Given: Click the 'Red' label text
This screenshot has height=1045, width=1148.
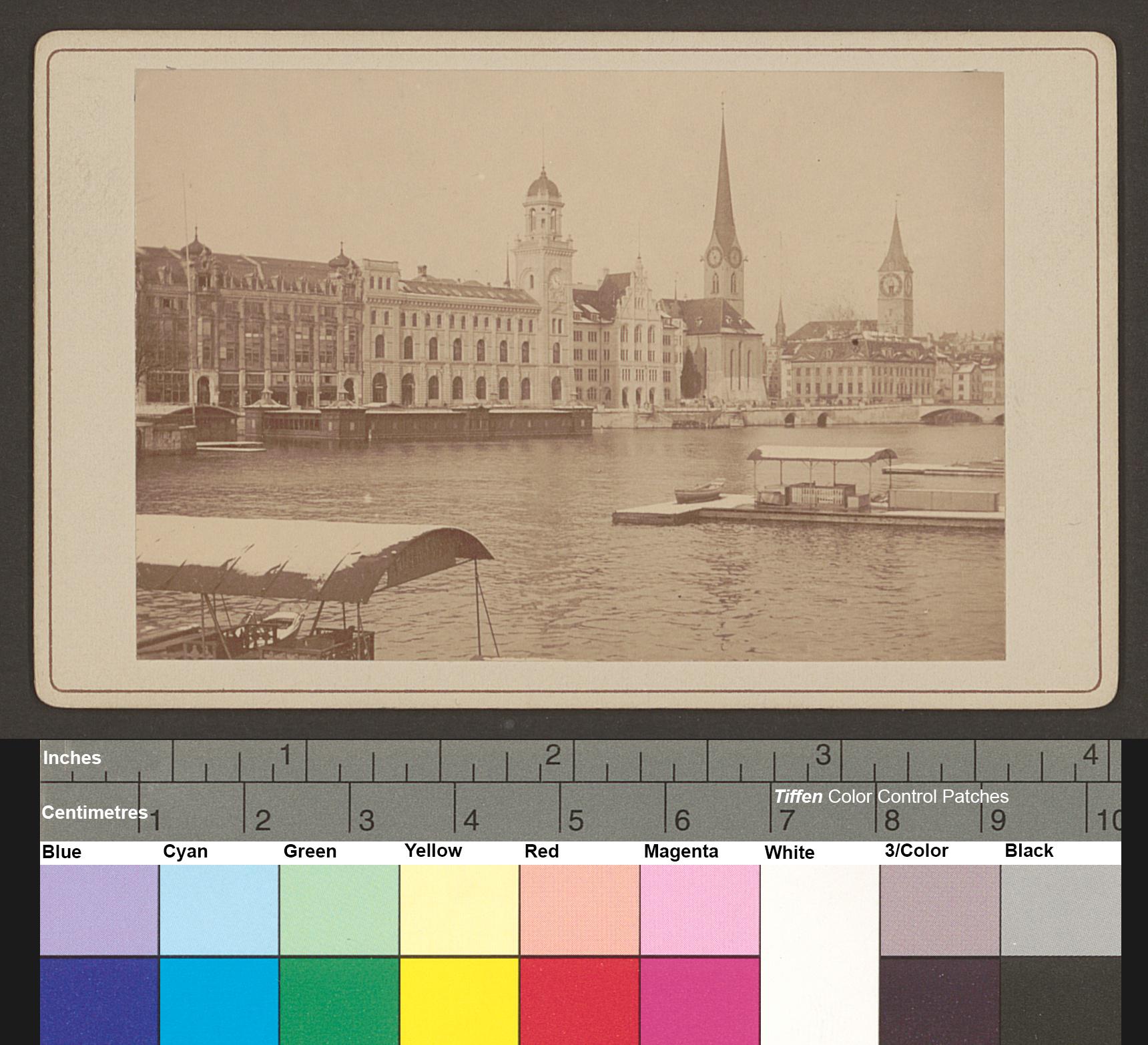Looking at the screenshot, I should pyautogui.click(x=541, y=851).
